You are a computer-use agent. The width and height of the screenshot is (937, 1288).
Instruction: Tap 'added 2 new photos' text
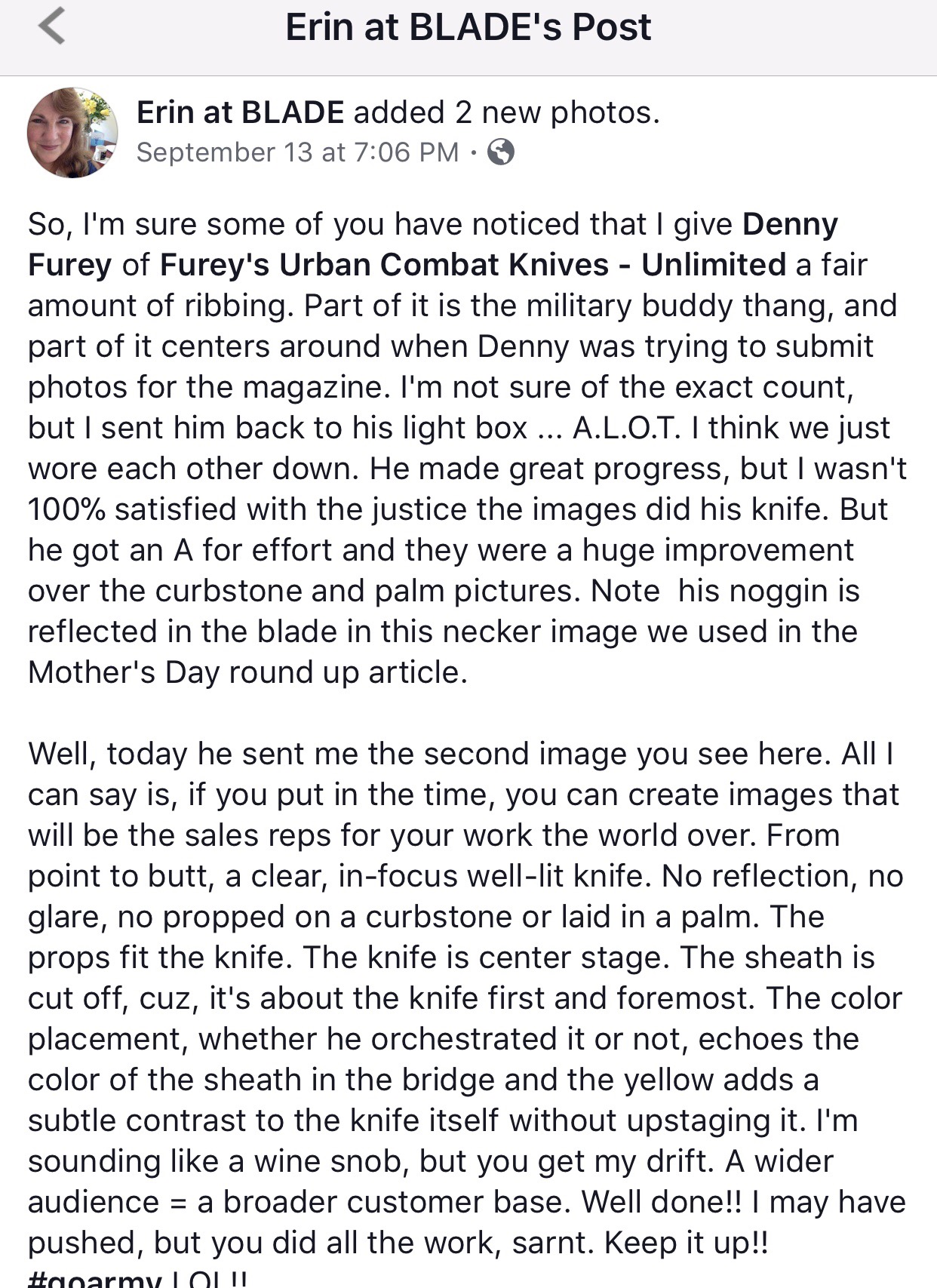tap(506, 112)
